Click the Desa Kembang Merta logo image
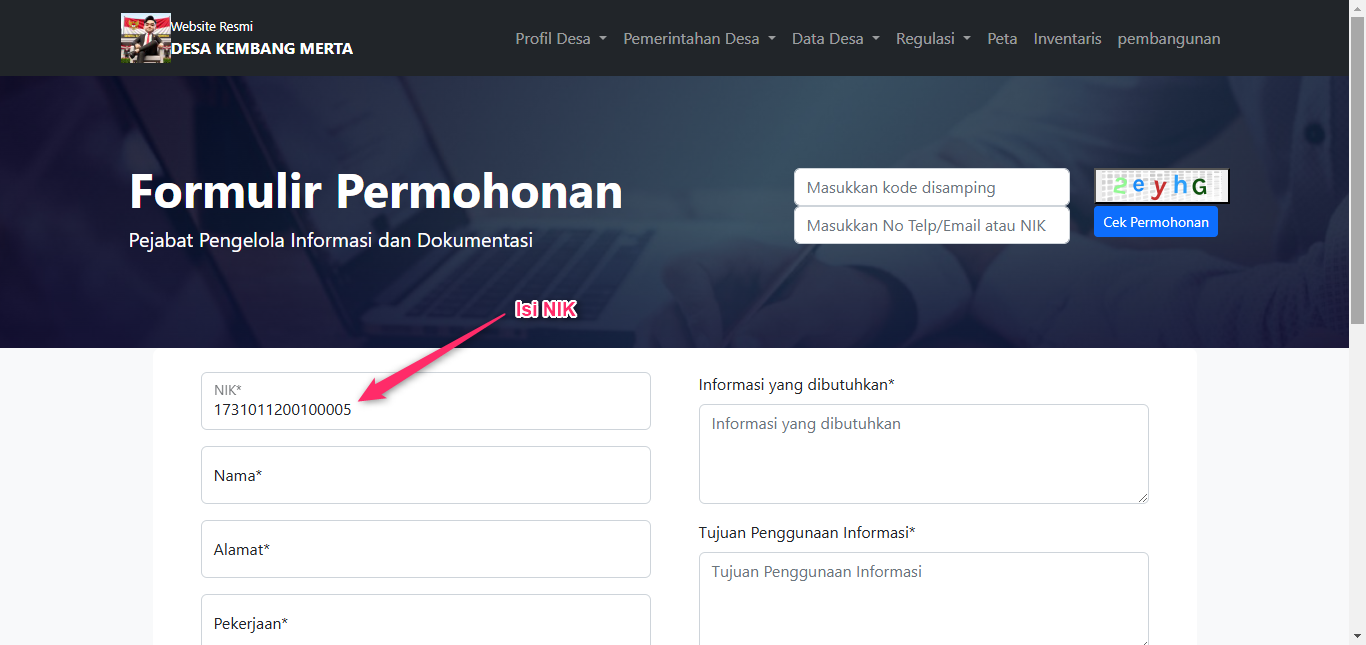 point(145,38)
